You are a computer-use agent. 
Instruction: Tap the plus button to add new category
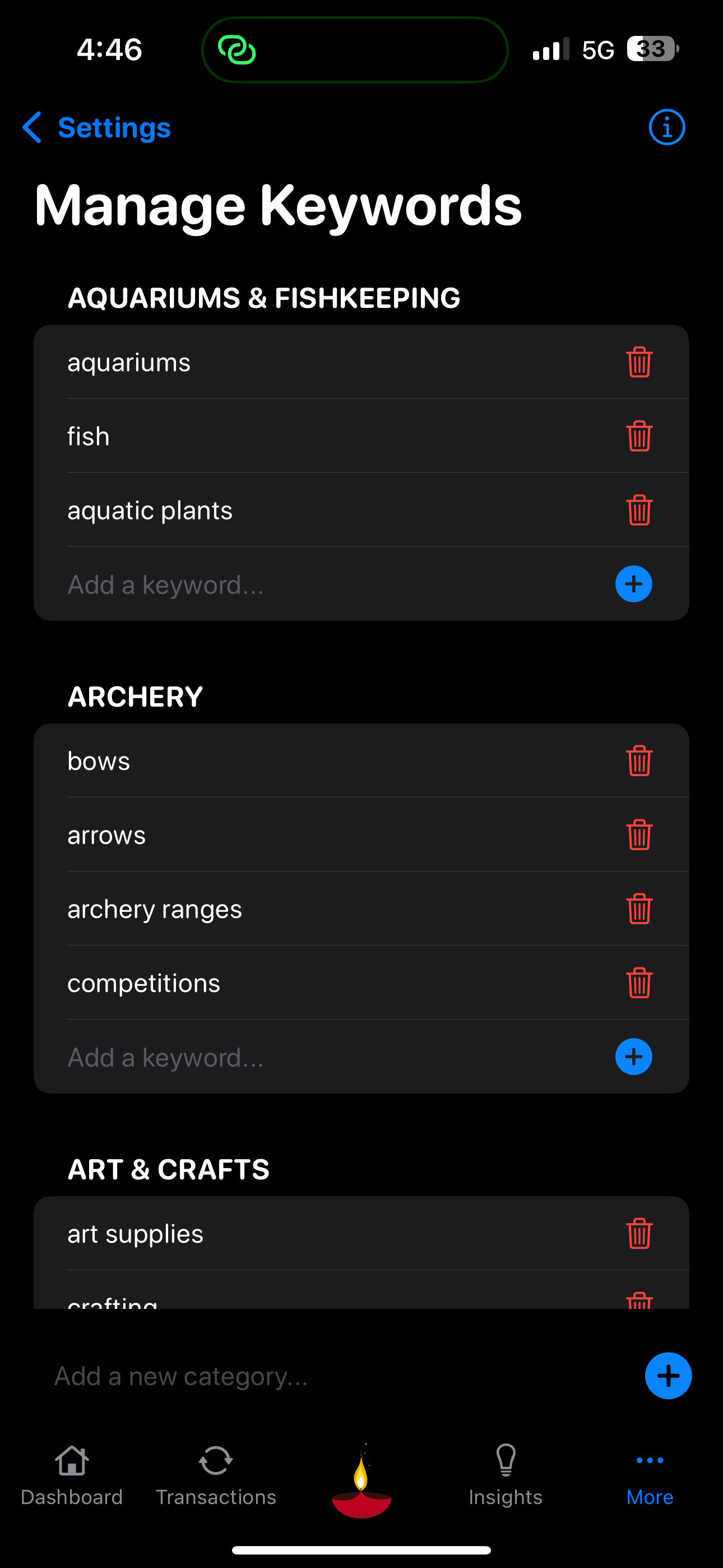coord(668,1376)
